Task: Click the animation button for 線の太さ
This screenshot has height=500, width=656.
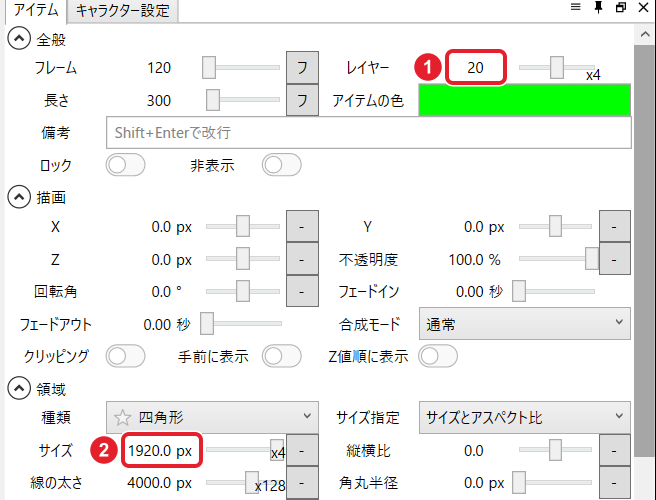Action: click(302, 483)
